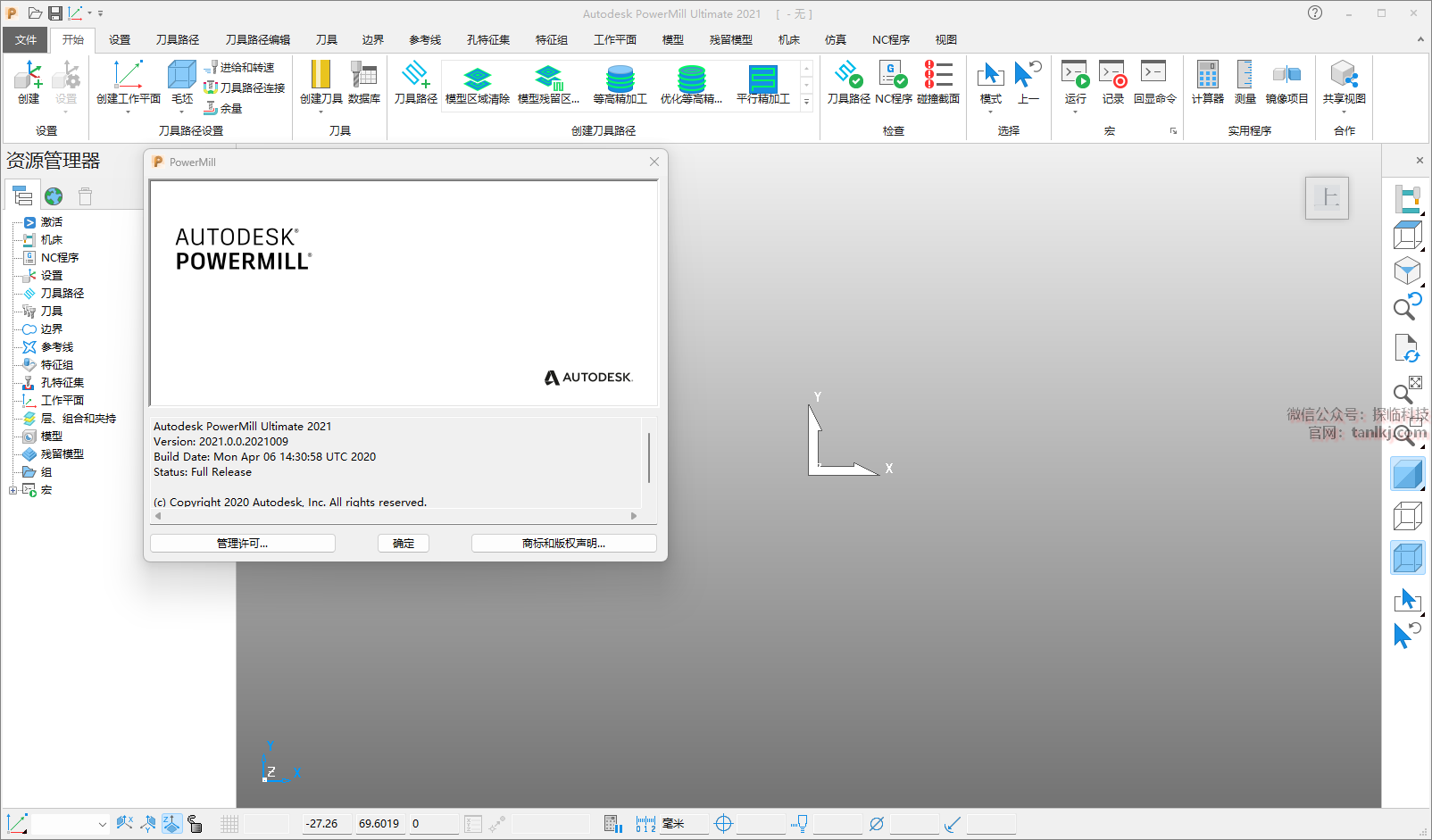Open Collision Section (碰撞截面) check

tap(937, 81)
